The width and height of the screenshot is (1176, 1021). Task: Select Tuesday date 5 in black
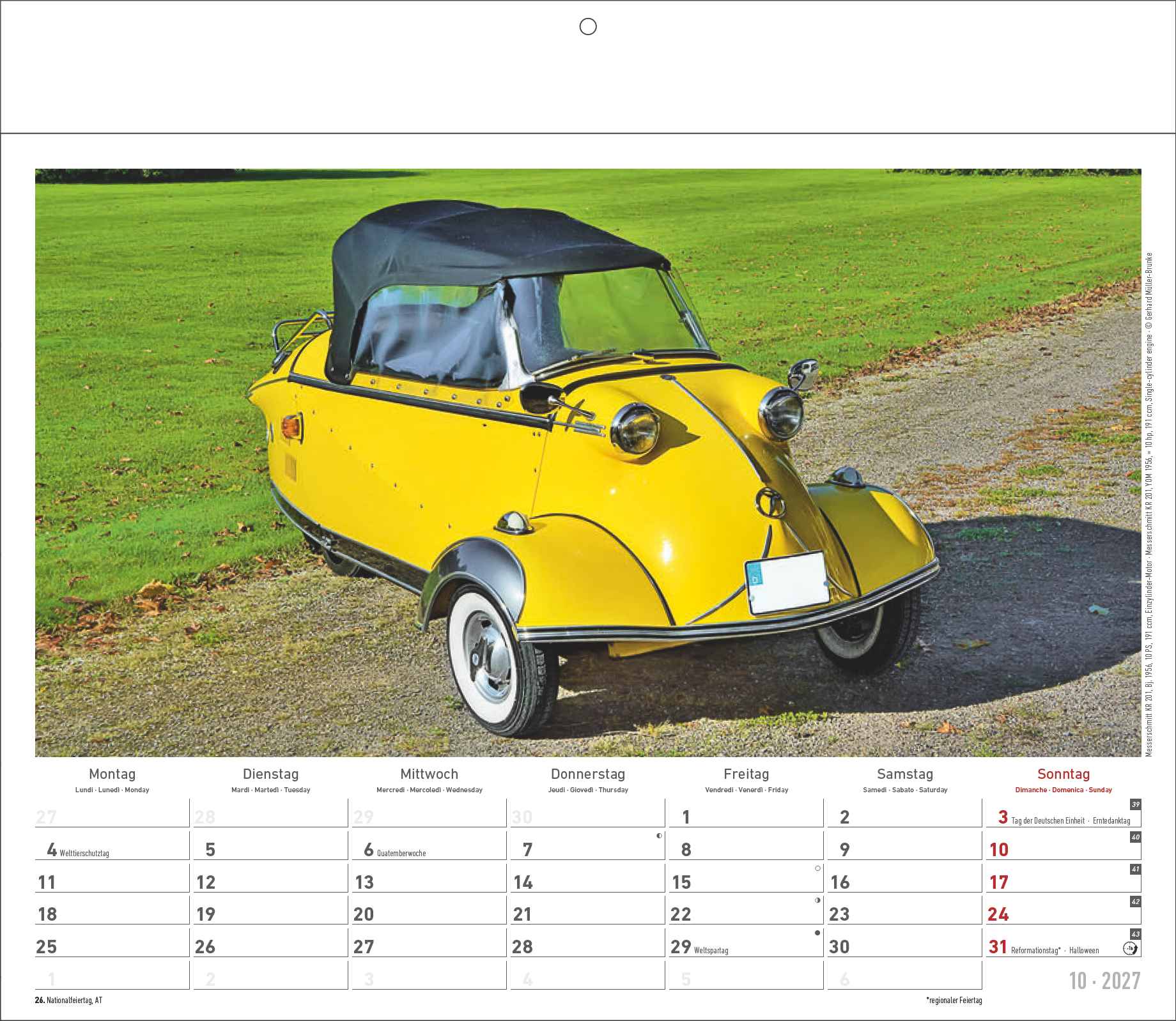[210, 850]
